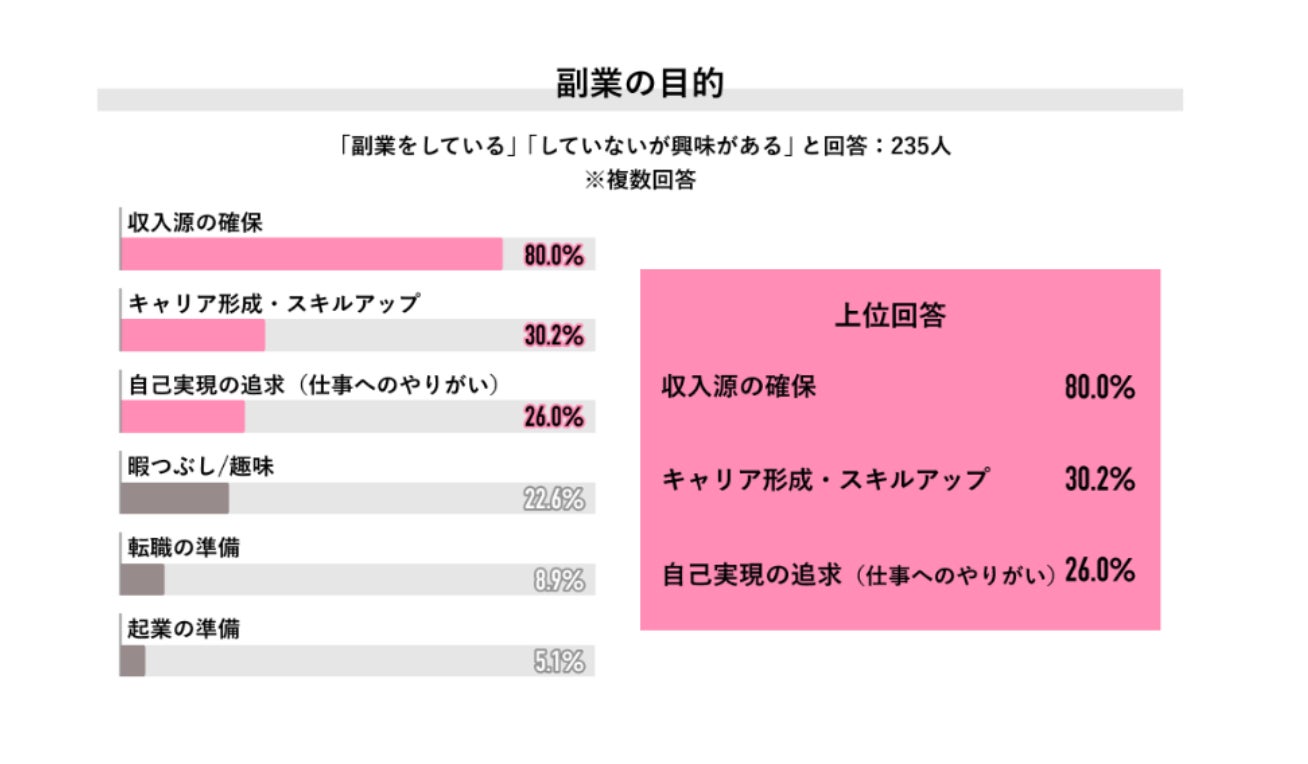Viewport: 1308px width, 764px height.
Task: Click the 起業の準備 category label
Action: [184, 629]
